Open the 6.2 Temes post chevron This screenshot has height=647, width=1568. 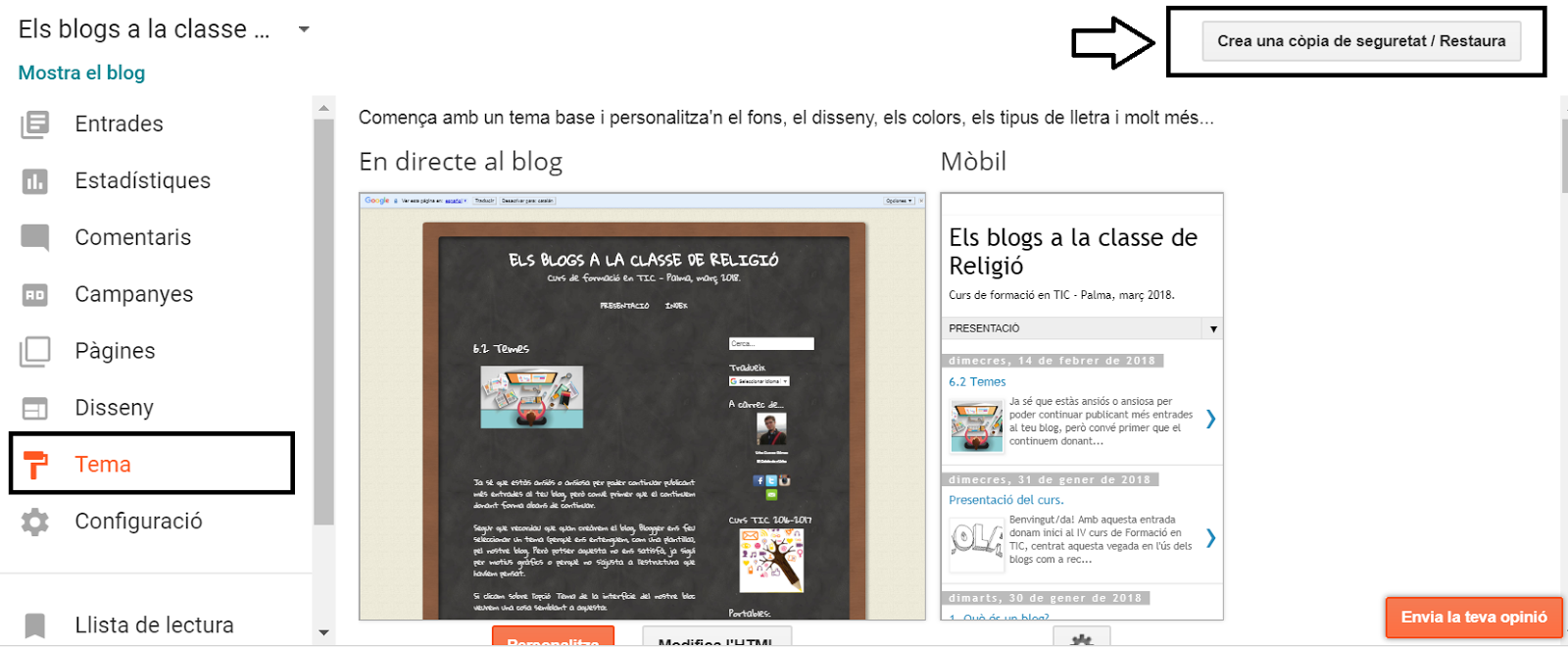point(1211,420)
